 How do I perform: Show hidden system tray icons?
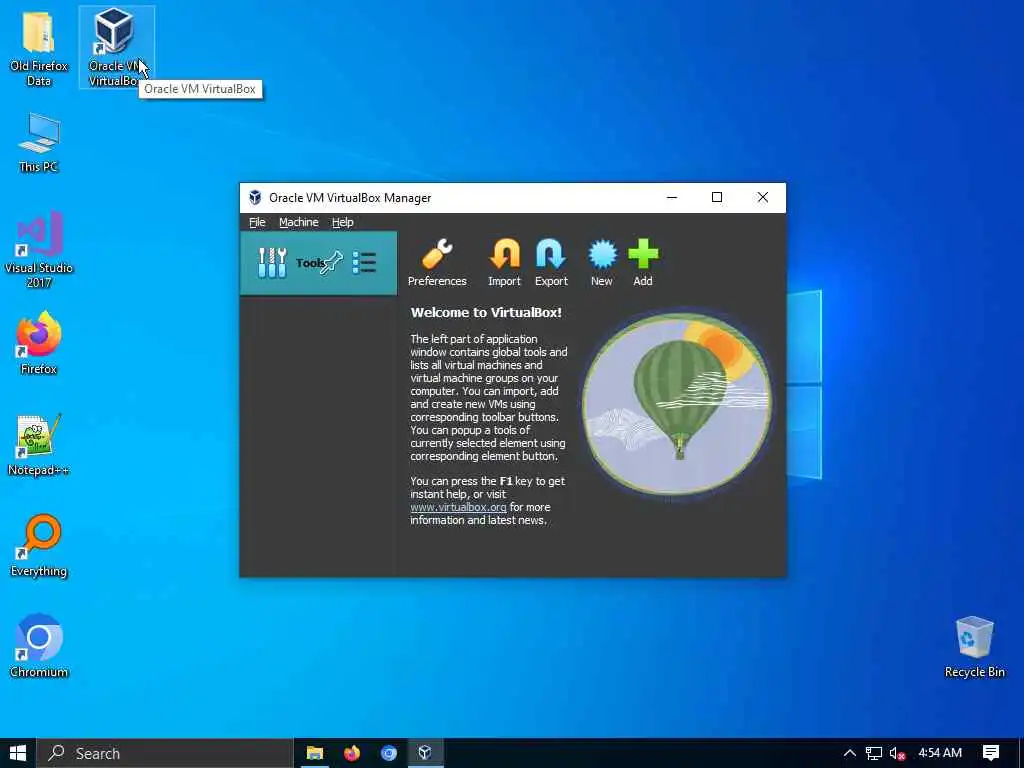click(x=850, y=753)
